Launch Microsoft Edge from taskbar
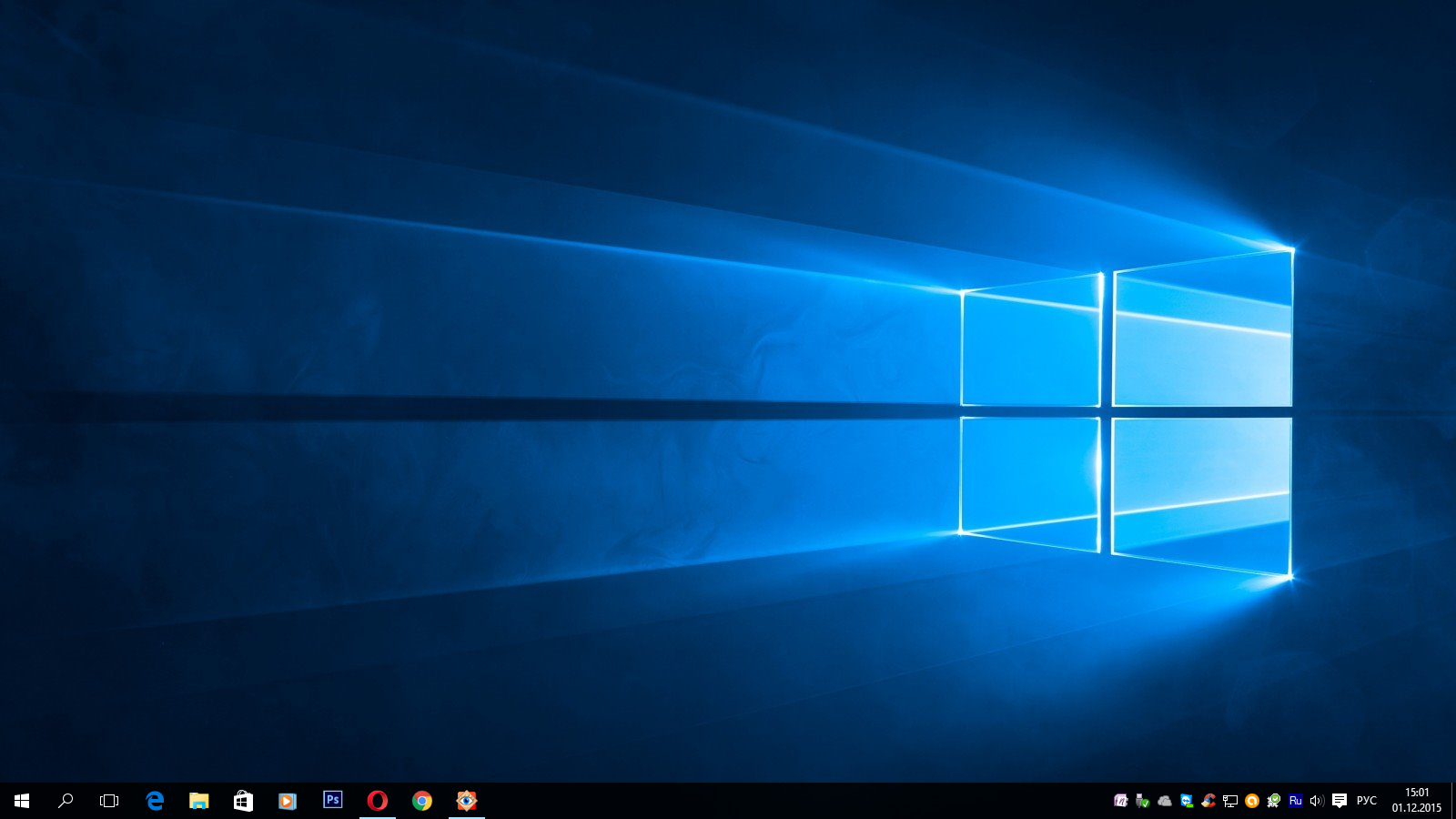The width and height of the screenshot is (1456, 819). point(155,801)
